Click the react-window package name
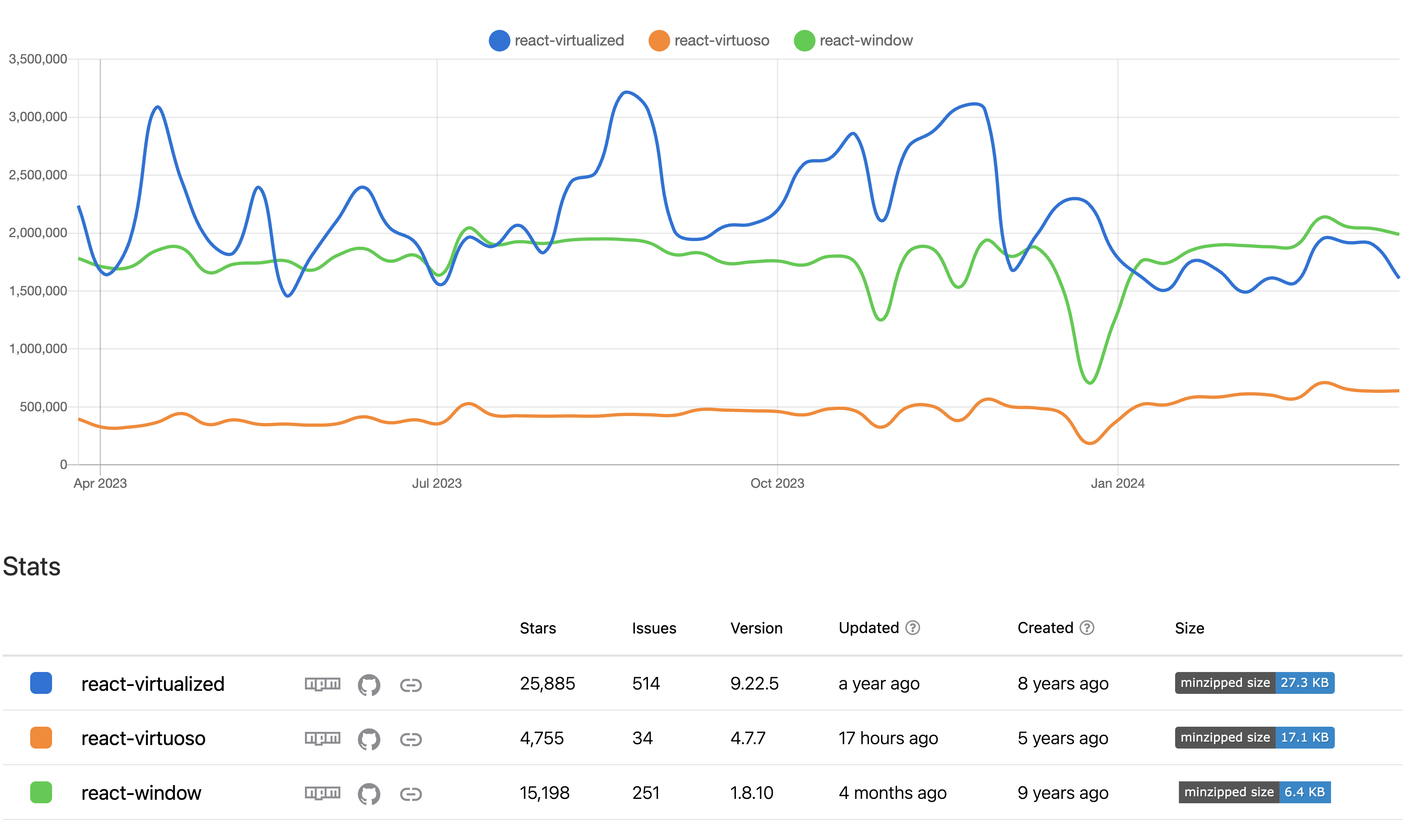Screen dimensions: 1421x840 (141, 793)
